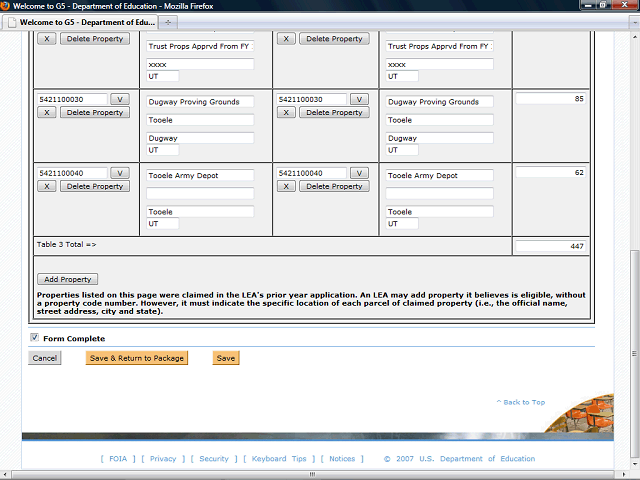Image resolution: width=640 pixels, height=480 pixels.
Task: Toggle the Form Complete checkbox
Action: [x=35, y=338]
